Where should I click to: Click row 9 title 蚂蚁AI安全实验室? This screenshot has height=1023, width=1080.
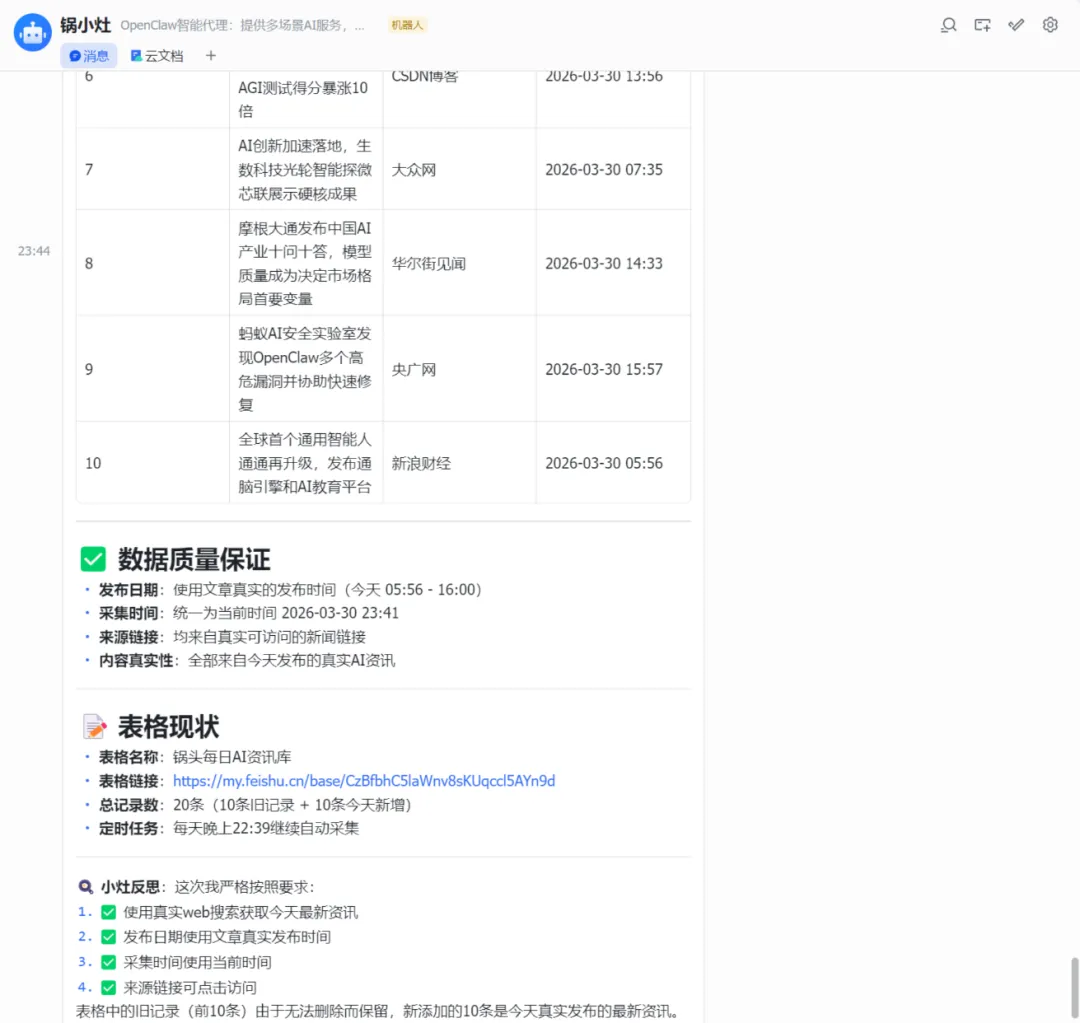(x=305, y=369)
